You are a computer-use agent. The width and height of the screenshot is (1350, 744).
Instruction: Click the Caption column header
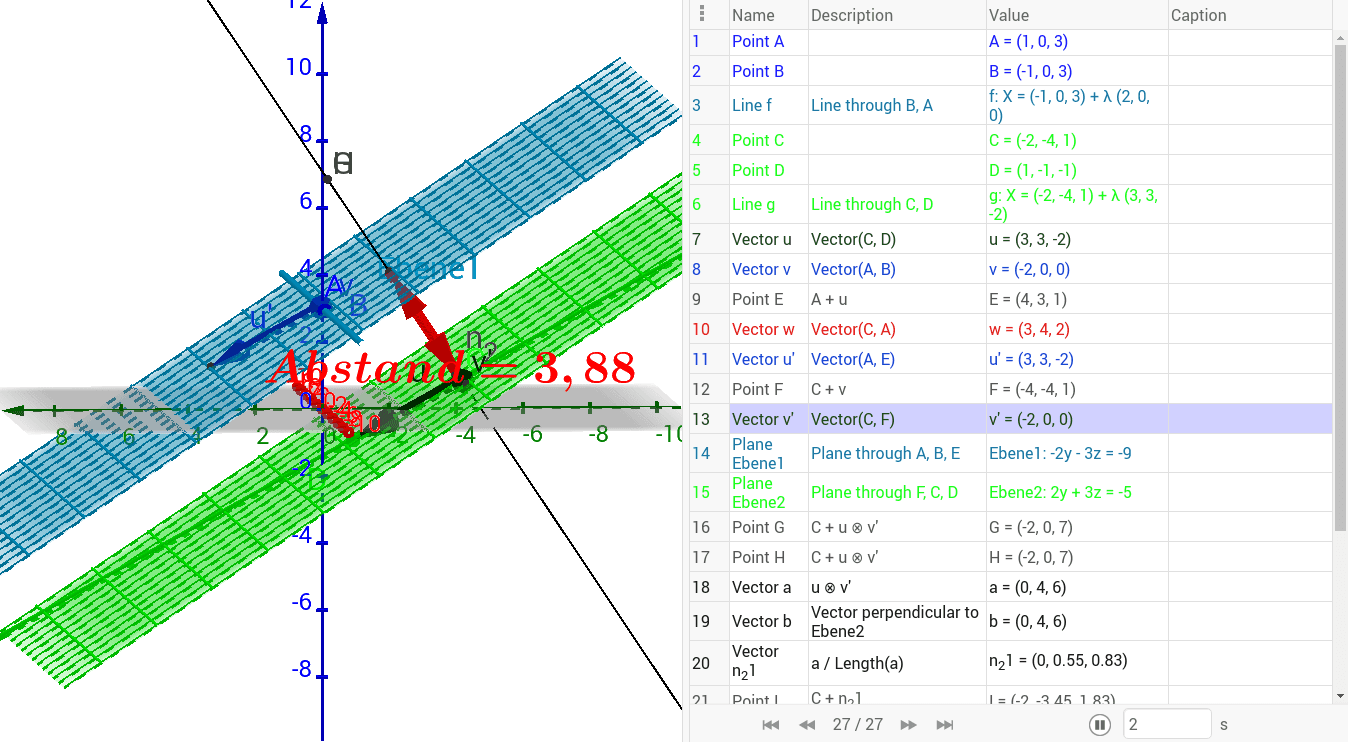pos(1198,15)
